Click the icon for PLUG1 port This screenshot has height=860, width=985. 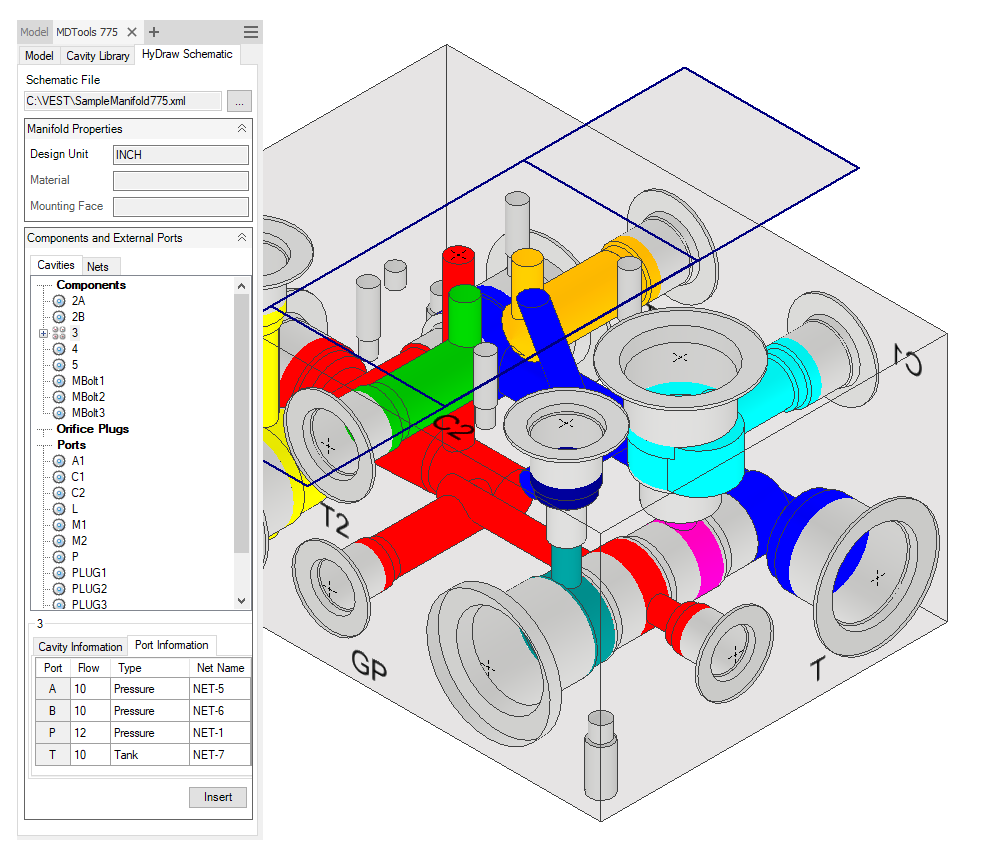click(x=59, y=573)
